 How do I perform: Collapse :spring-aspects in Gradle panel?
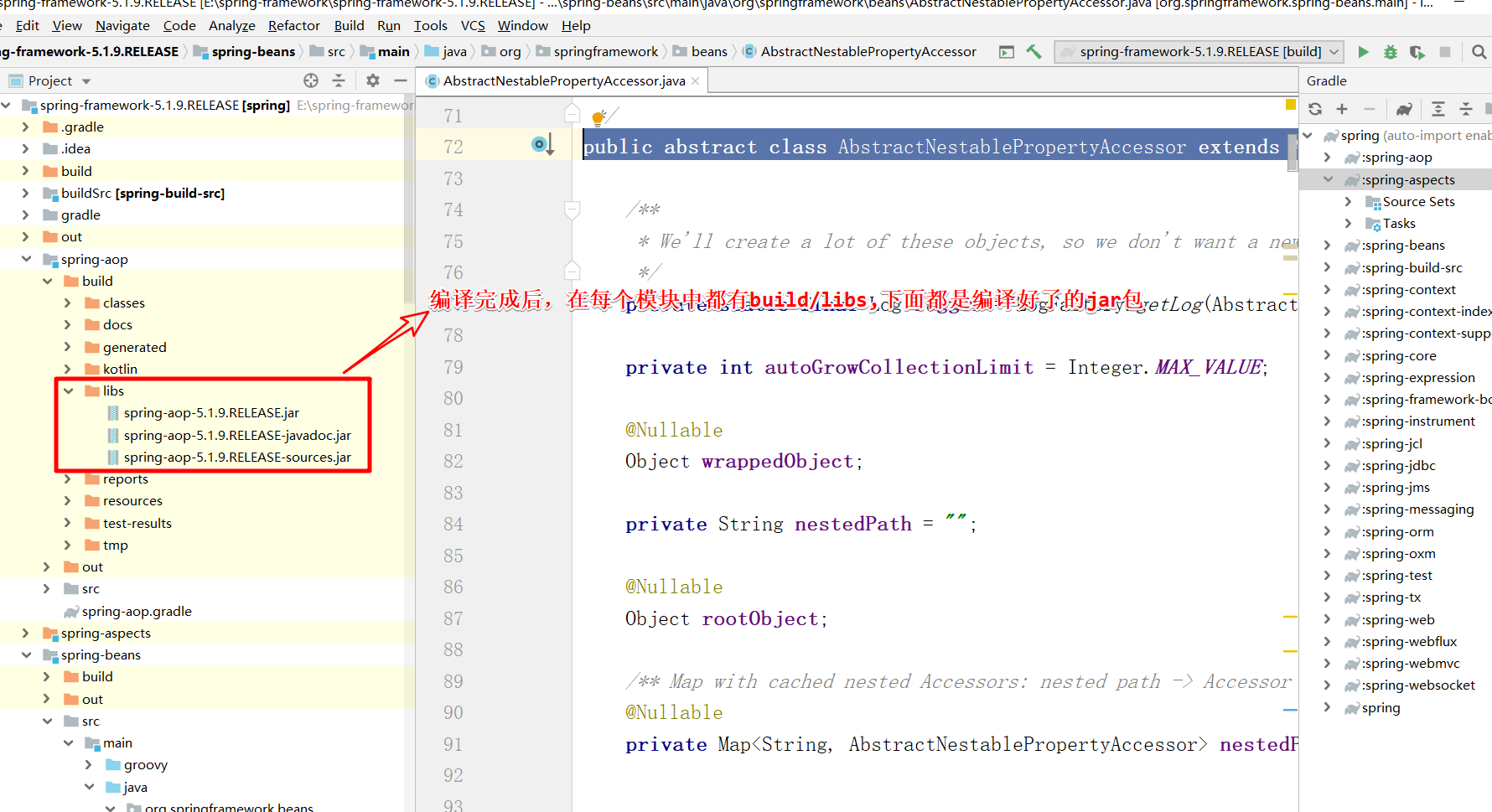1328,179
